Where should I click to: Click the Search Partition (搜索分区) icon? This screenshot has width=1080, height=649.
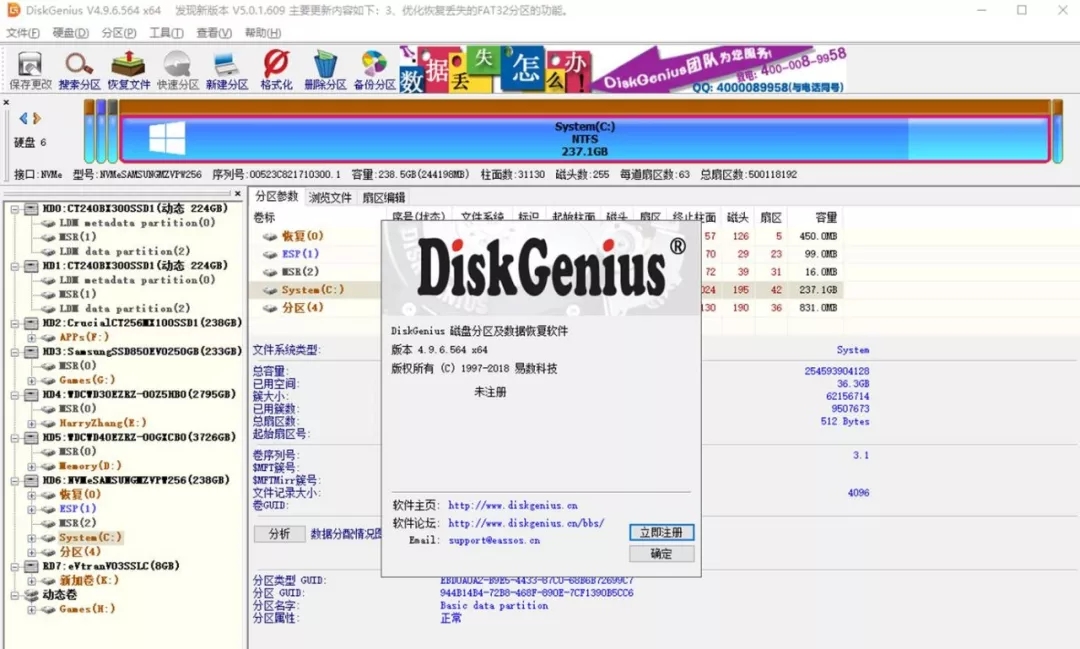(x=79, y=70)
